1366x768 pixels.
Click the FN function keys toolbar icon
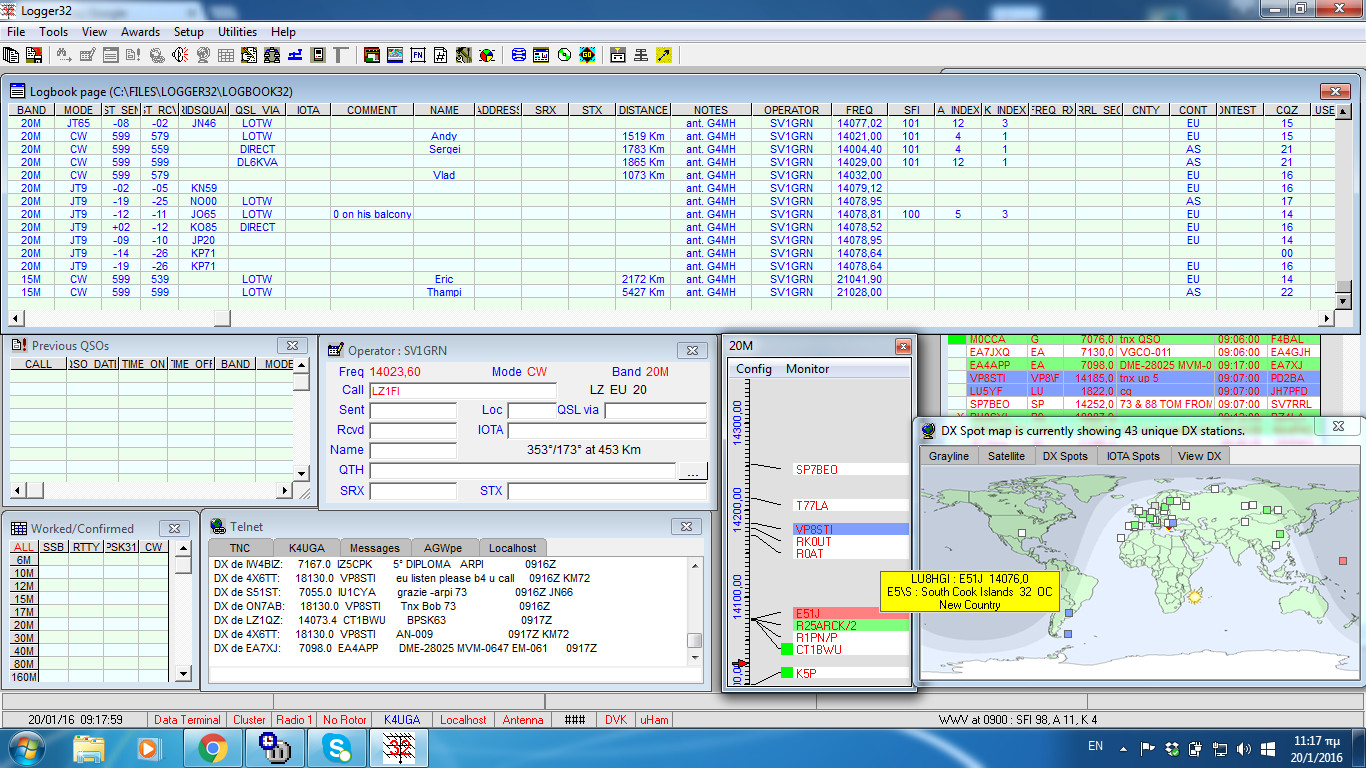[418, 55]
